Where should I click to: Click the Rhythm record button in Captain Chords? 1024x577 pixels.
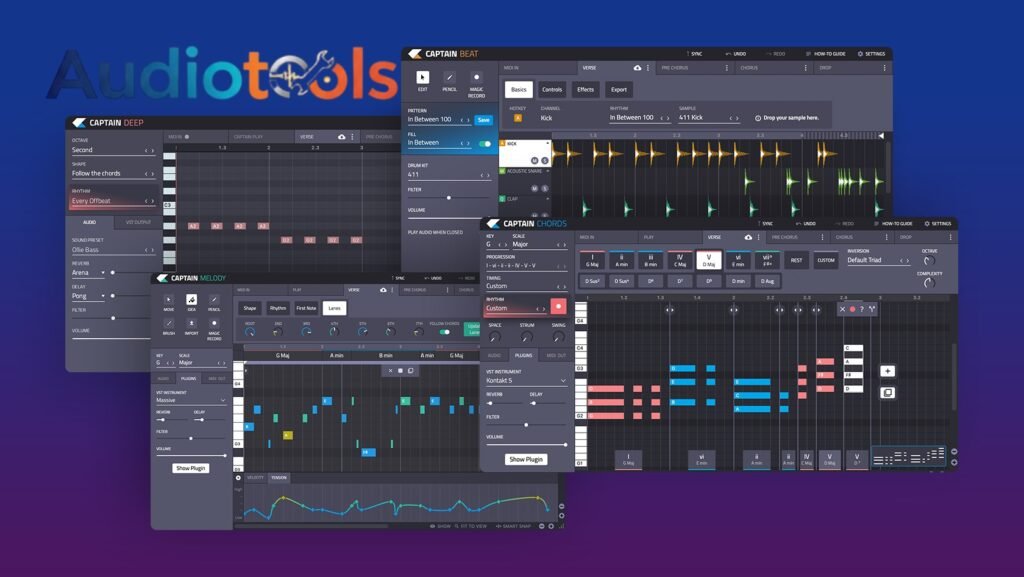pos(558,307)
